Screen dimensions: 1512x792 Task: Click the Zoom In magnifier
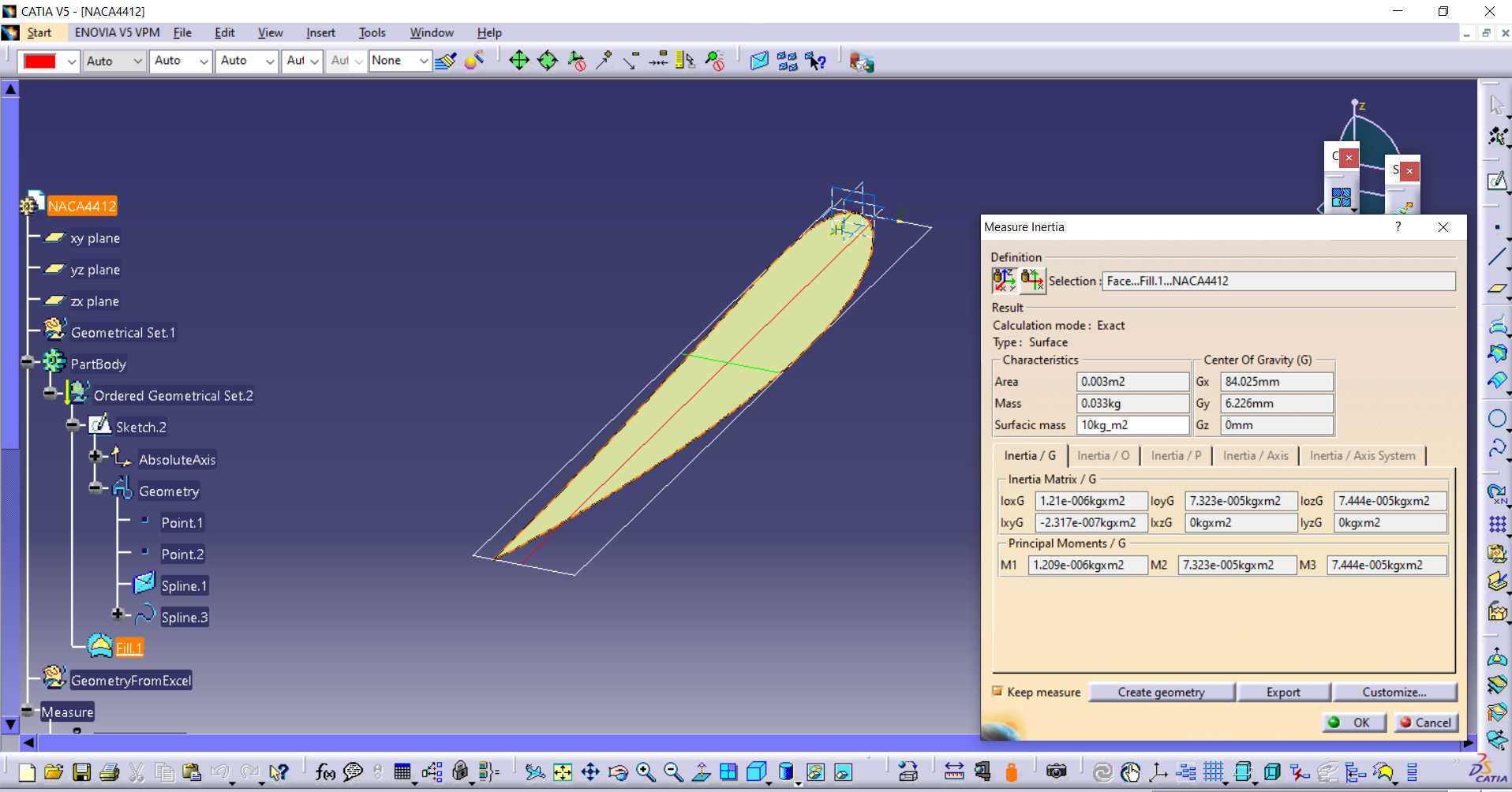point(646,772)
